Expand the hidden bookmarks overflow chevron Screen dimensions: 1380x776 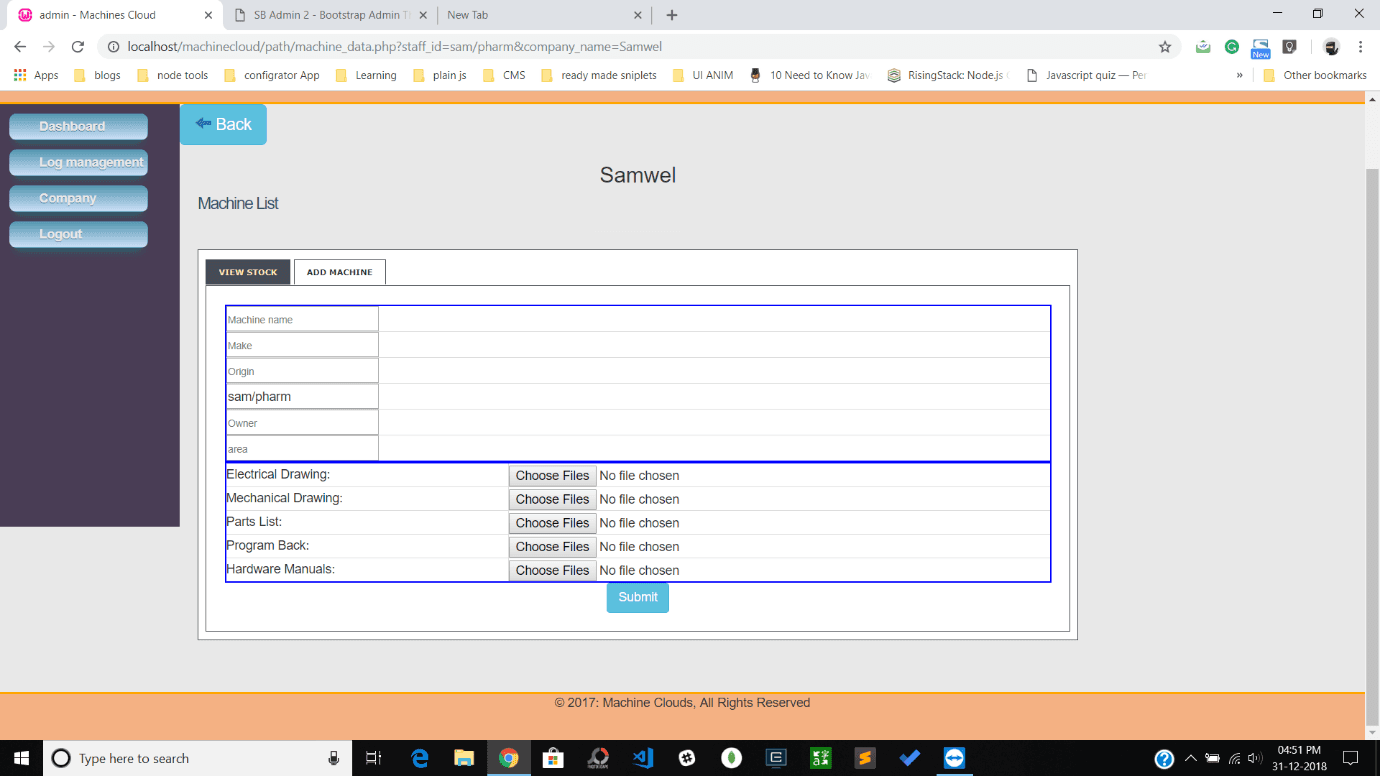point(1240,75)
